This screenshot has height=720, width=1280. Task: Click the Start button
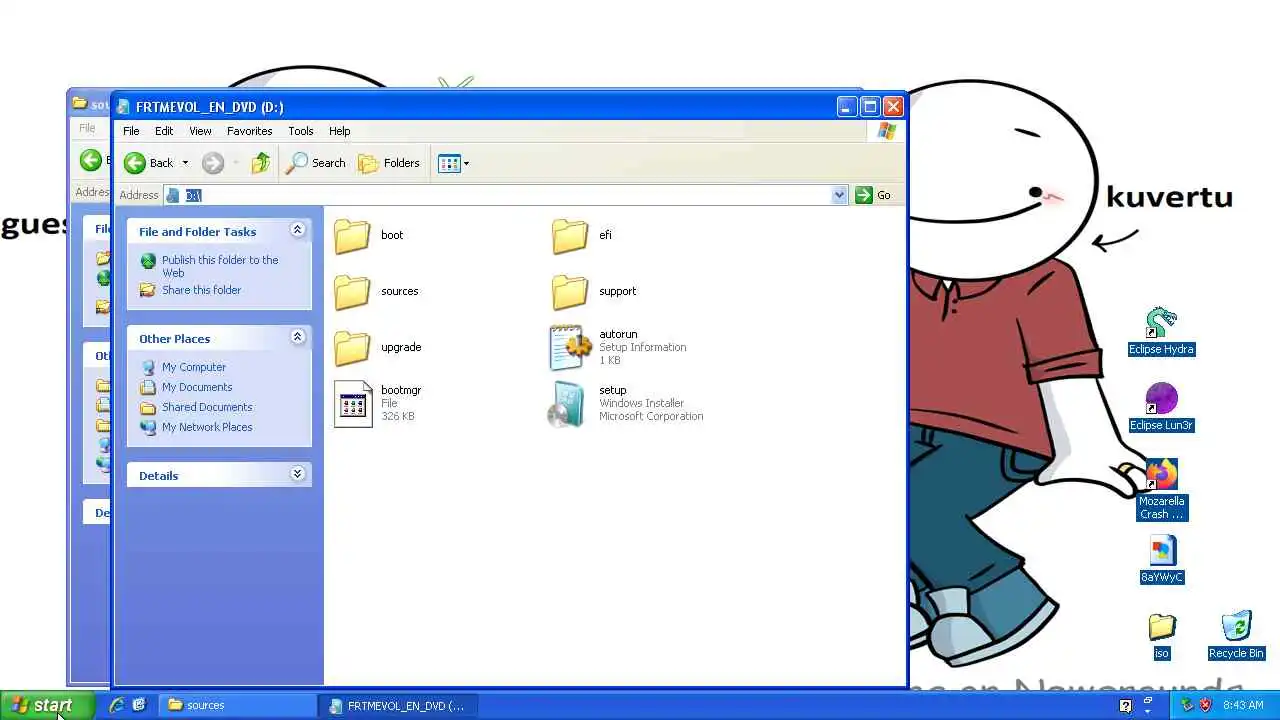[x=47, y=705]
